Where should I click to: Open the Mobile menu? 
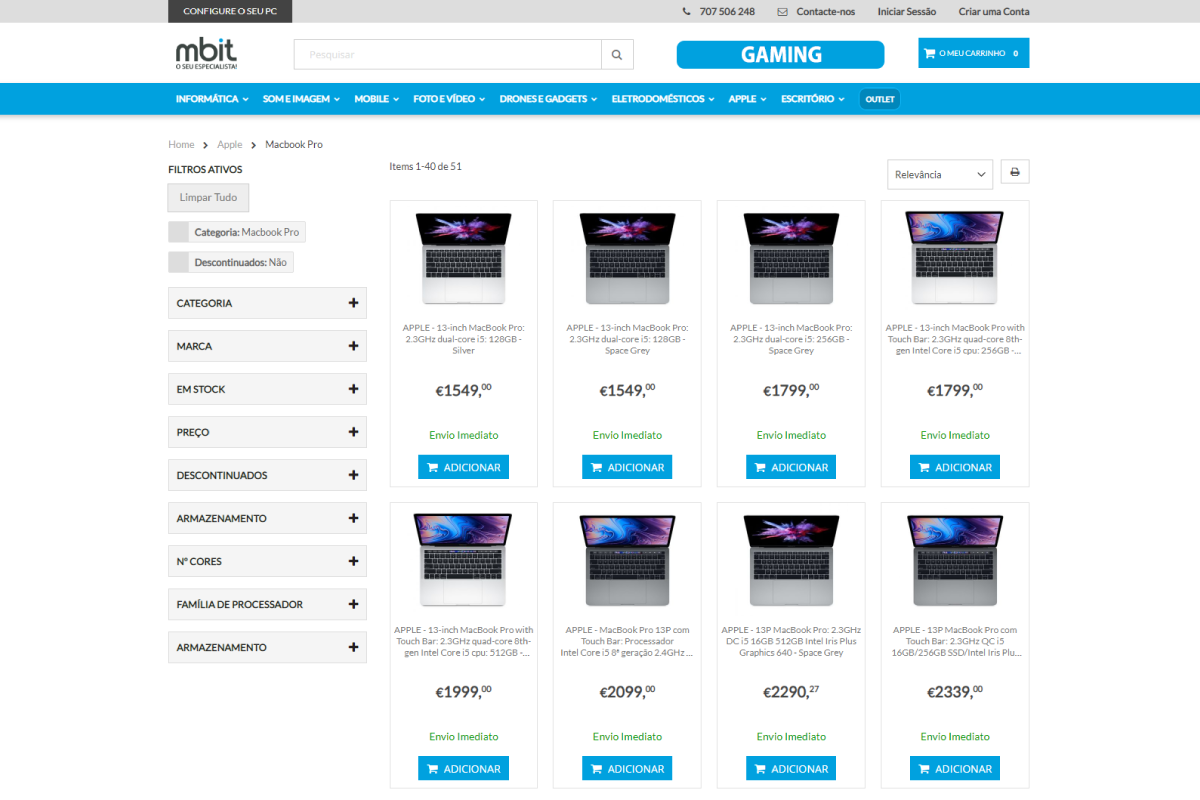pos(376,99)
